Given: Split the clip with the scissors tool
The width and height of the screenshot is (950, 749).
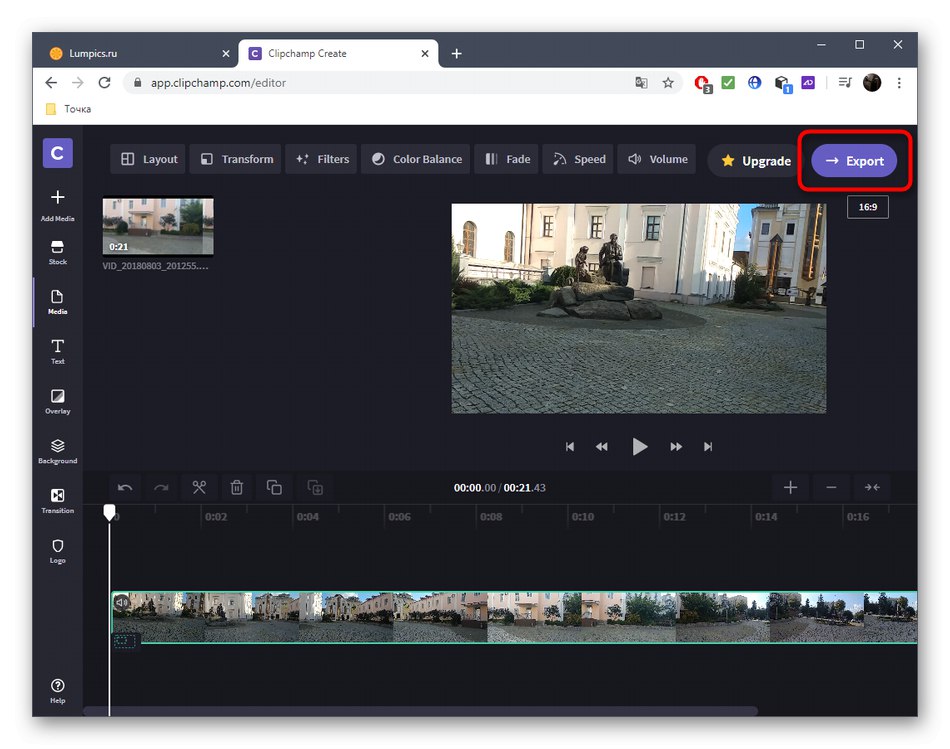Looking at the screenshot, I should [x=199, y=487].
